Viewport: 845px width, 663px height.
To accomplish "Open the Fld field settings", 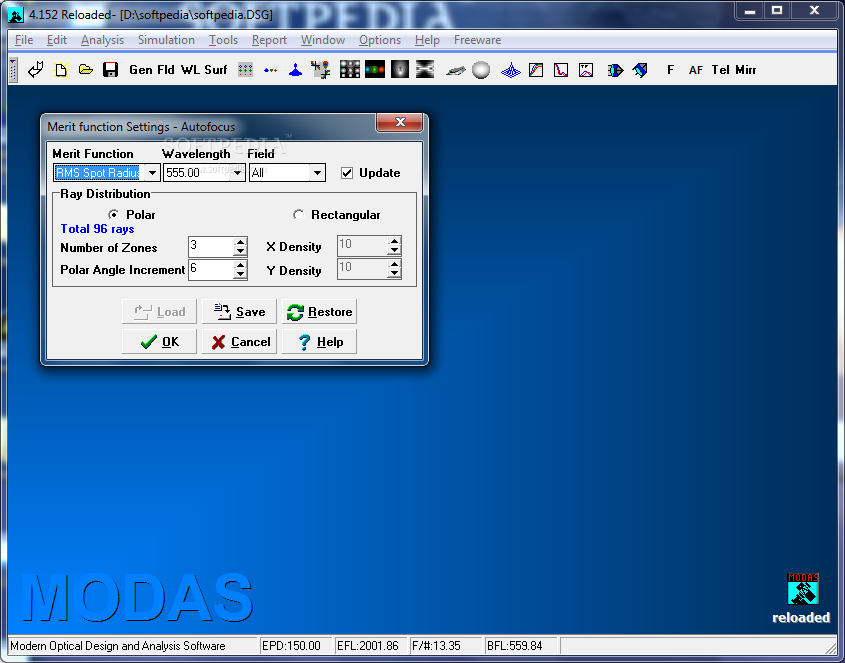I will coord(166,70).
